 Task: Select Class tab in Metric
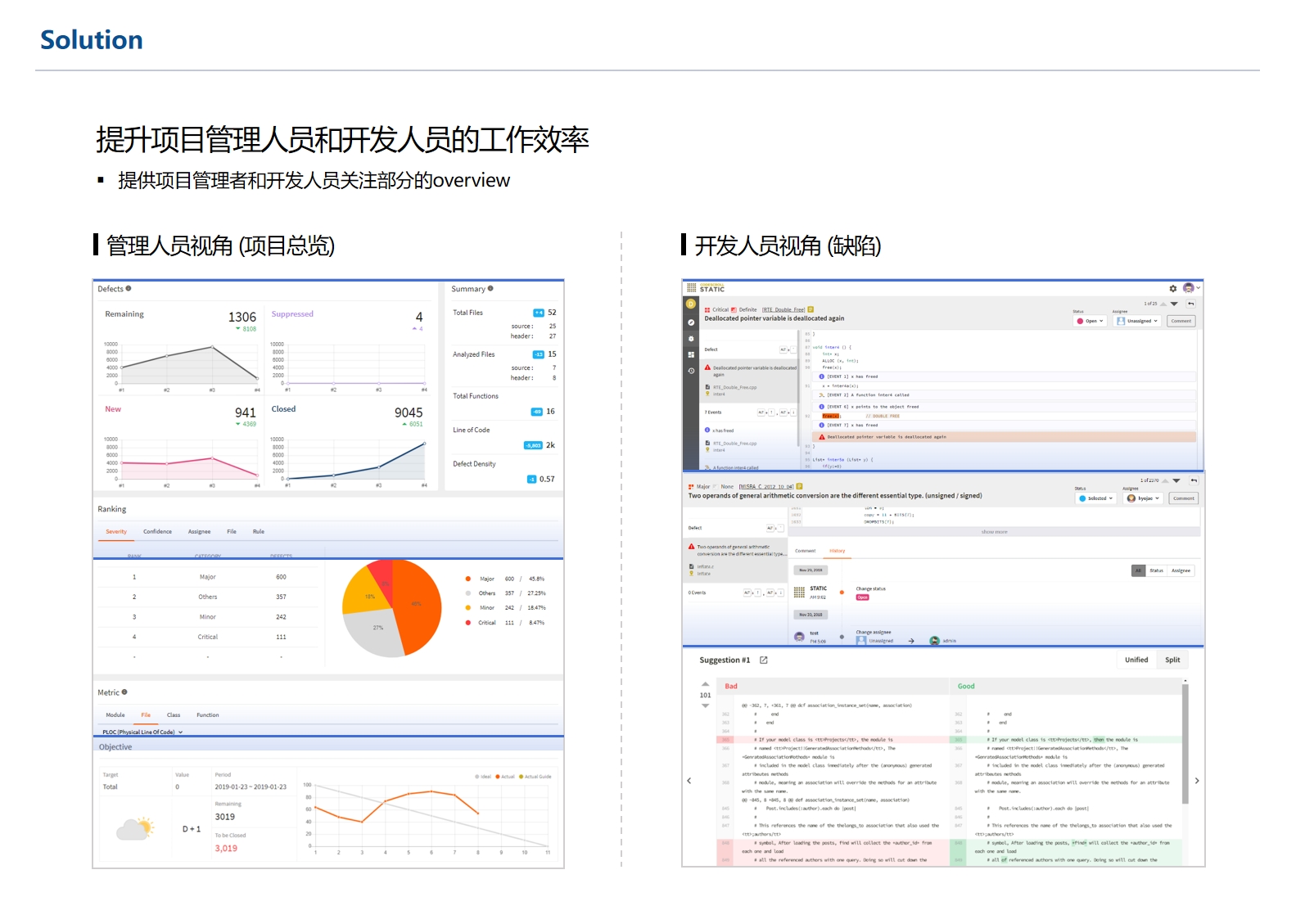[x=174, y=714]
